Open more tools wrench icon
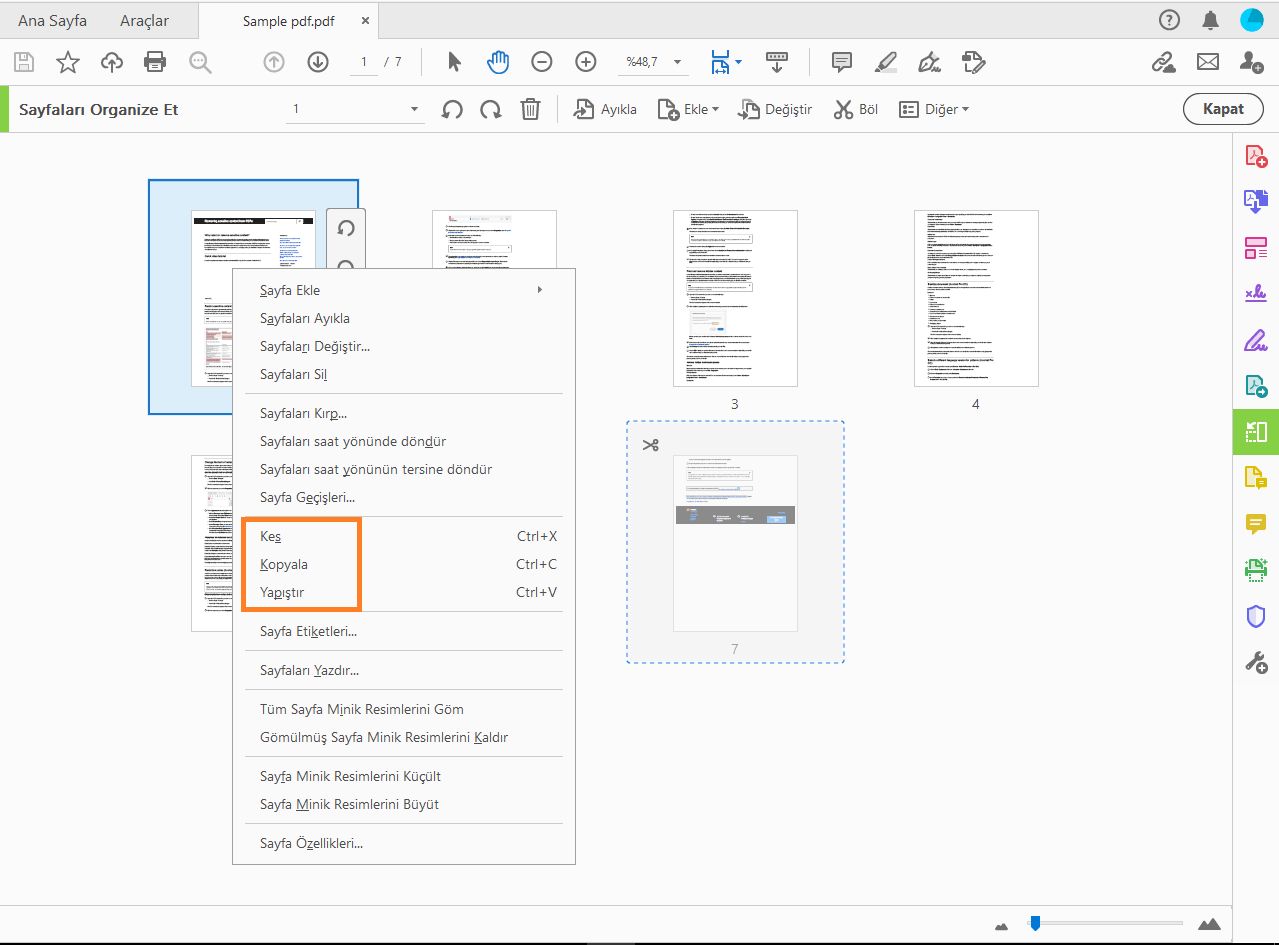This screenshot has height=945, width=1279. tap(1256, 662)
